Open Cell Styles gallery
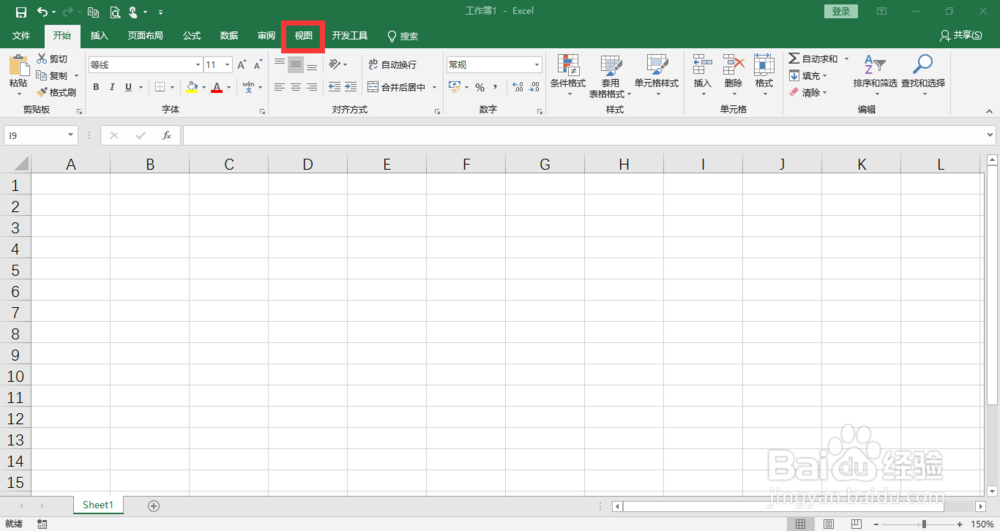Image resolution: width=1000 pixels, height=531 pixels. [x=656, y=75]
